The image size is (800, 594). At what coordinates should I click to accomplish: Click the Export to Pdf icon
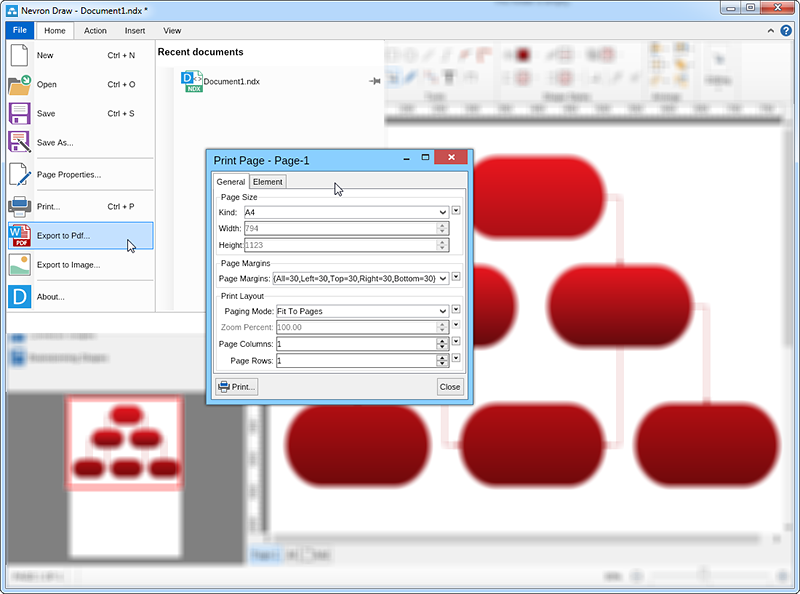coord(19,236)
